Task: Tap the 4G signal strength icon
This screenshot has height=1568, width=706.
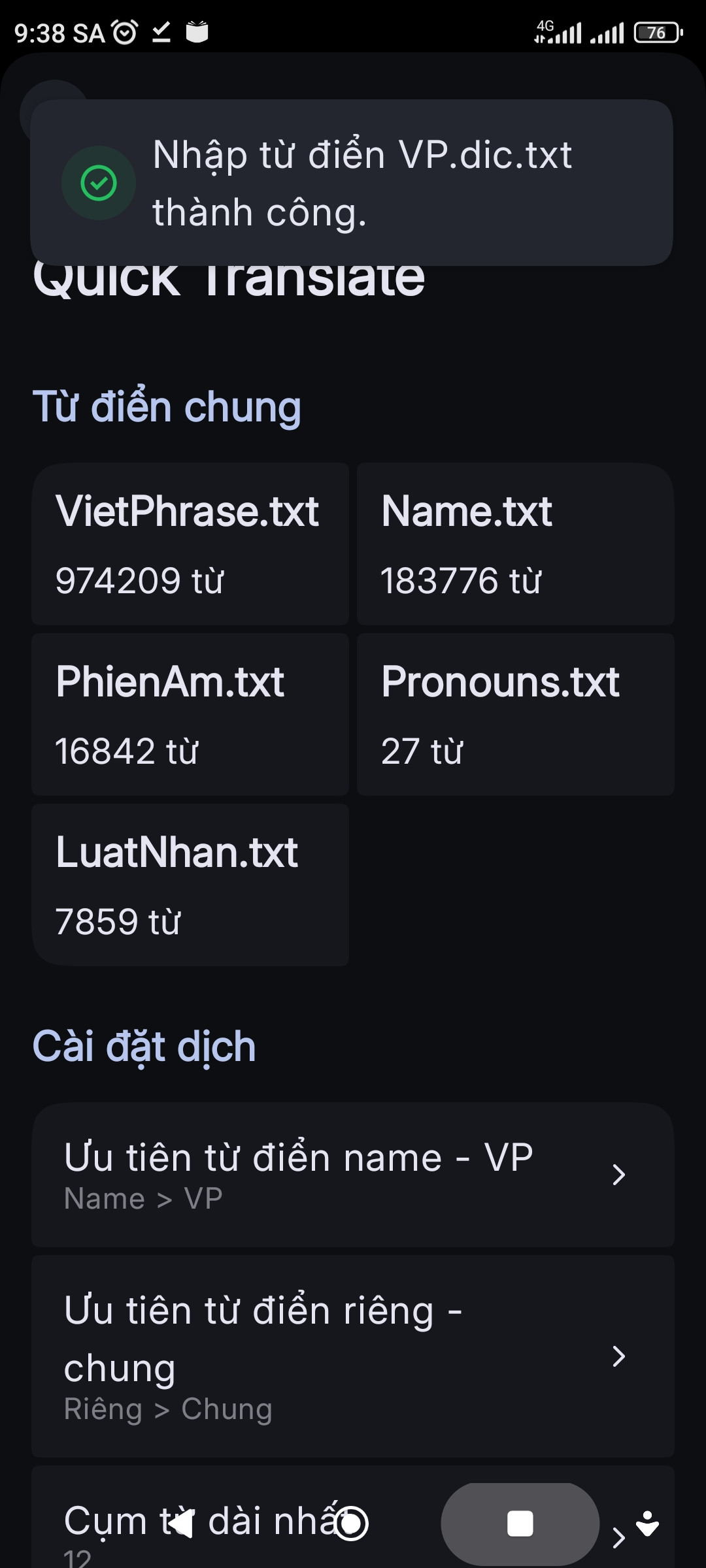Action: click(558, 32)
